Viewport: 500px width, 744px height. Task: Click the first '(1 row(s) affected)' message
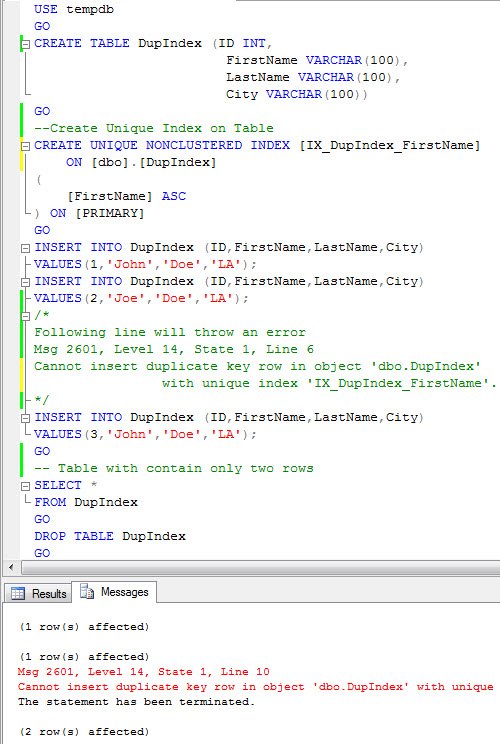84,627
